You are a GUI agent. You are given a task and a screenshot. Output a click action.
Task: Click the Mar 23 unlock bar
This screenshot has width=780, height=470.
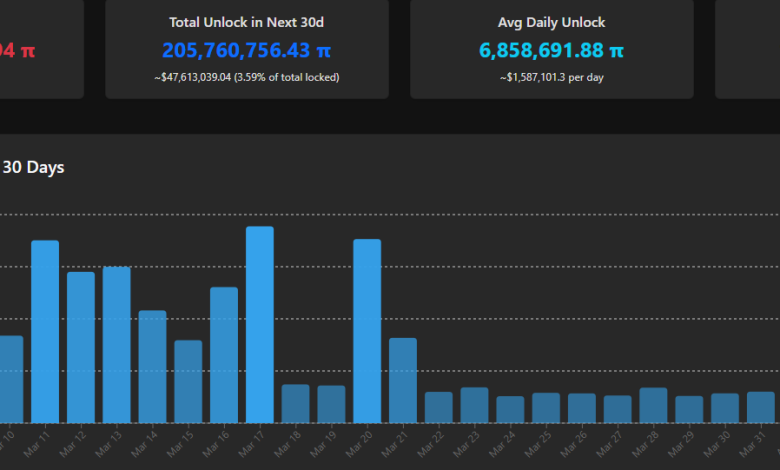(474, 405)
